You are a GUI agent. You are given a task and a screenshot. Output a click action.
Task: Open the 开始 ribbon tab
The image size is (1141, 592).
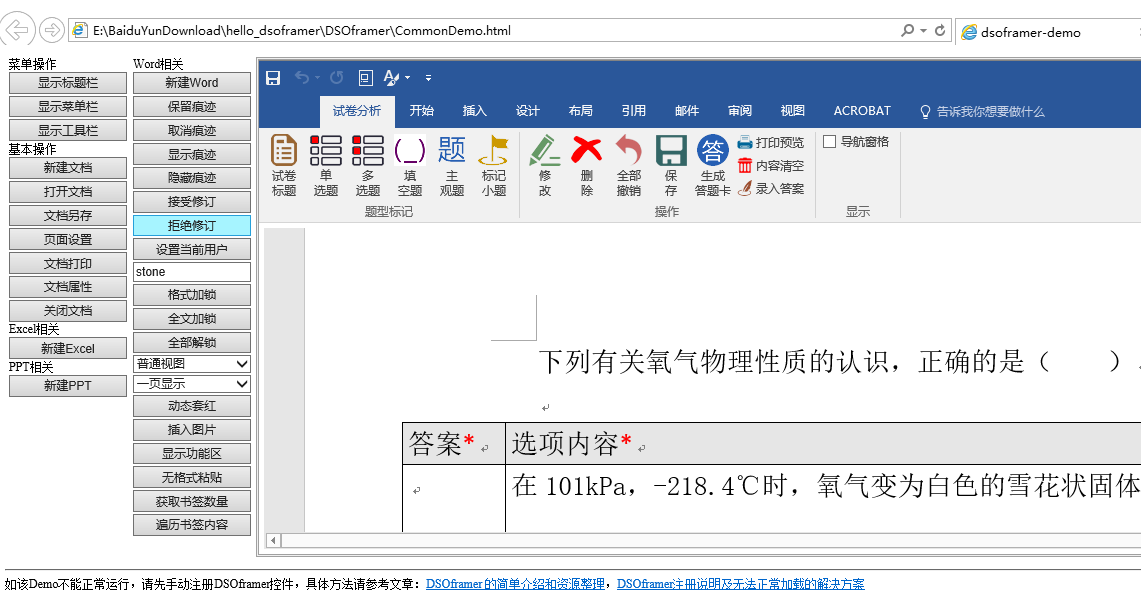421,111
